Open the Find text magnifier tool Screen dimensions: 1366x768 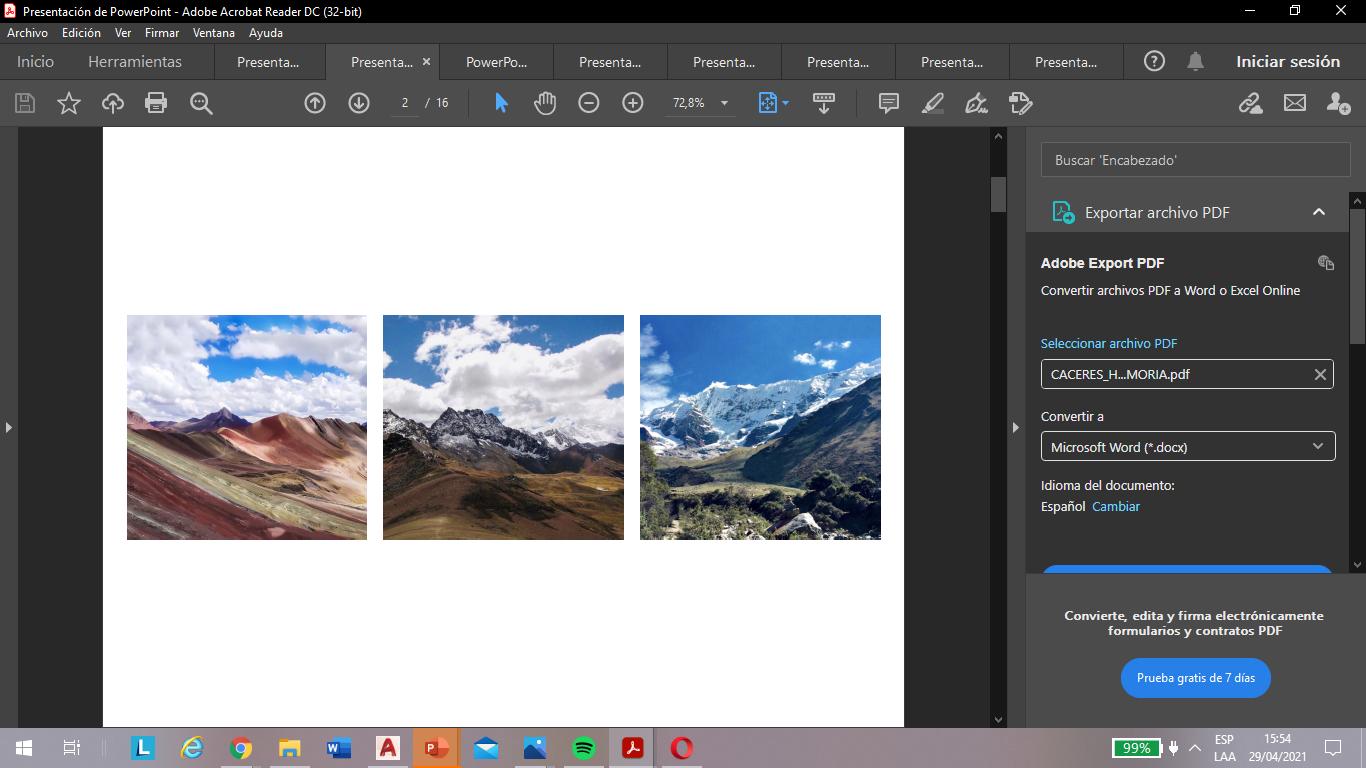pos(201,103)
